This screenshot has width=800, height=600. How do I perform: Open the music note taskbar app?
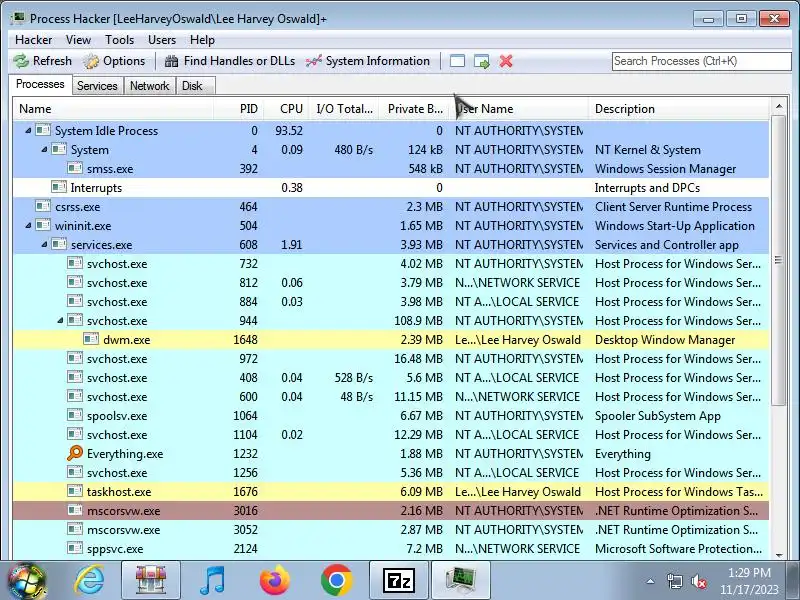(212, 581)
